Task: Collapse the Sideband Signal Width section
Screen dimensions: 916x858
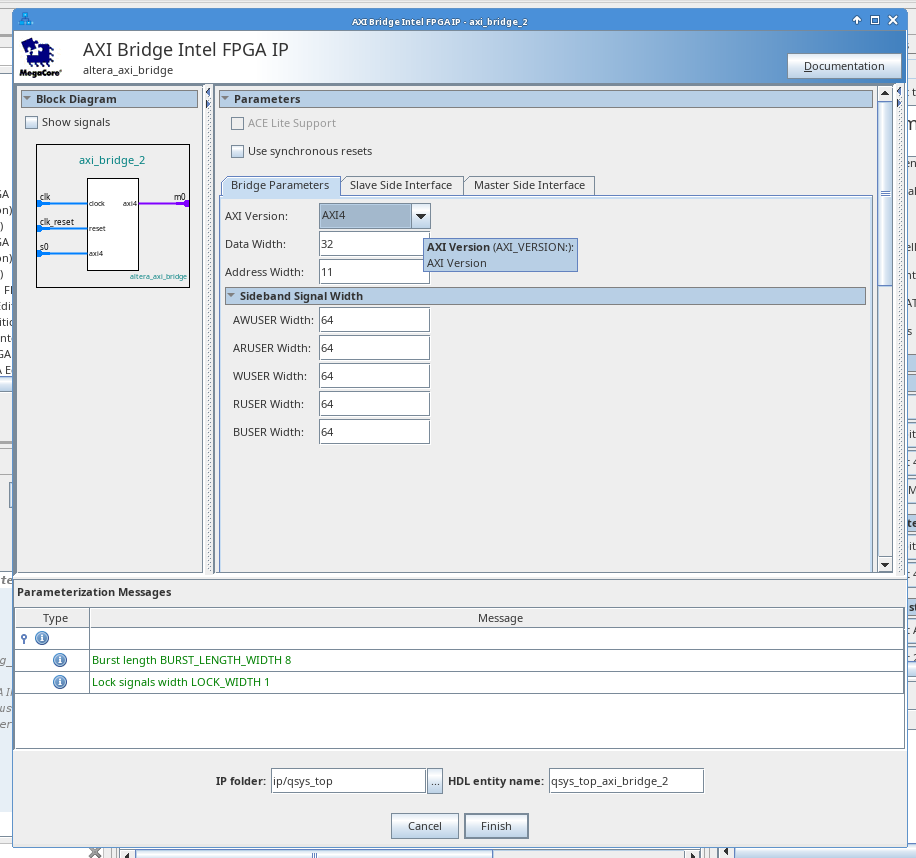Action: [x=232, y=296]
